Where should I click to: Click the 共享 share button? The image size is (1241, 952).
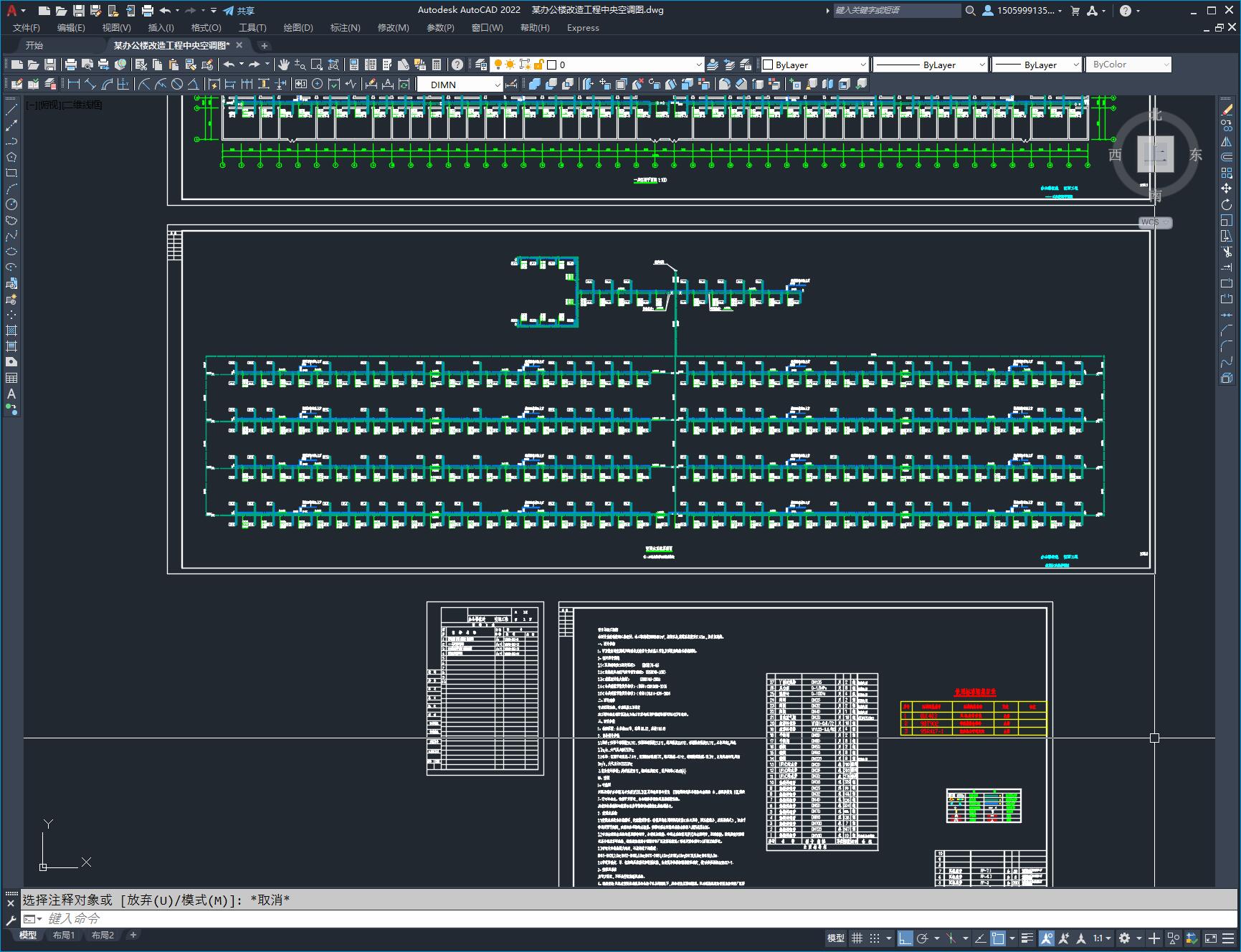coord(239,11)
